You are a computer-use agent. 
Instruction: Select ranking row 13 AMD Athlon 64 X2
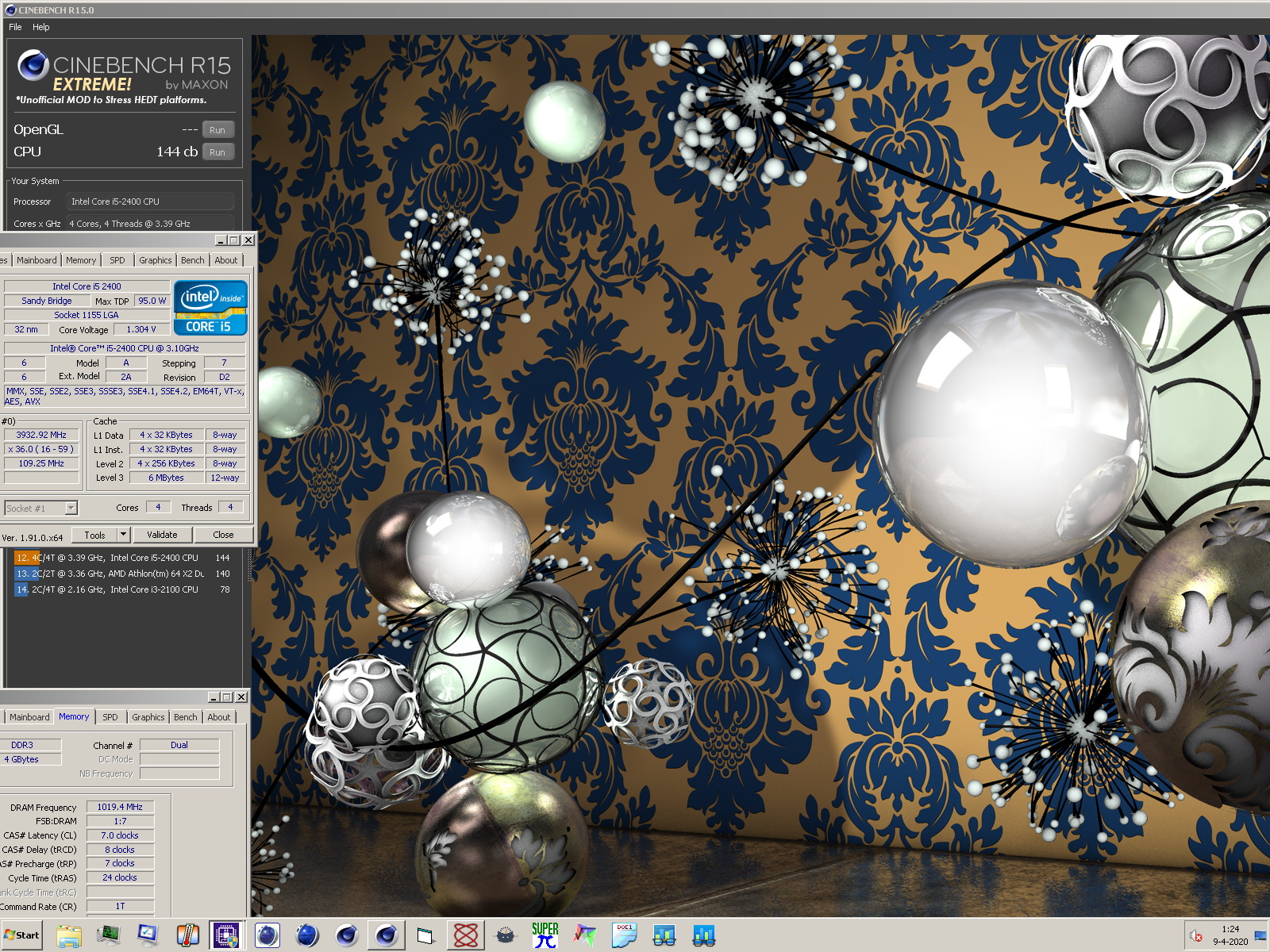point(123,574)
